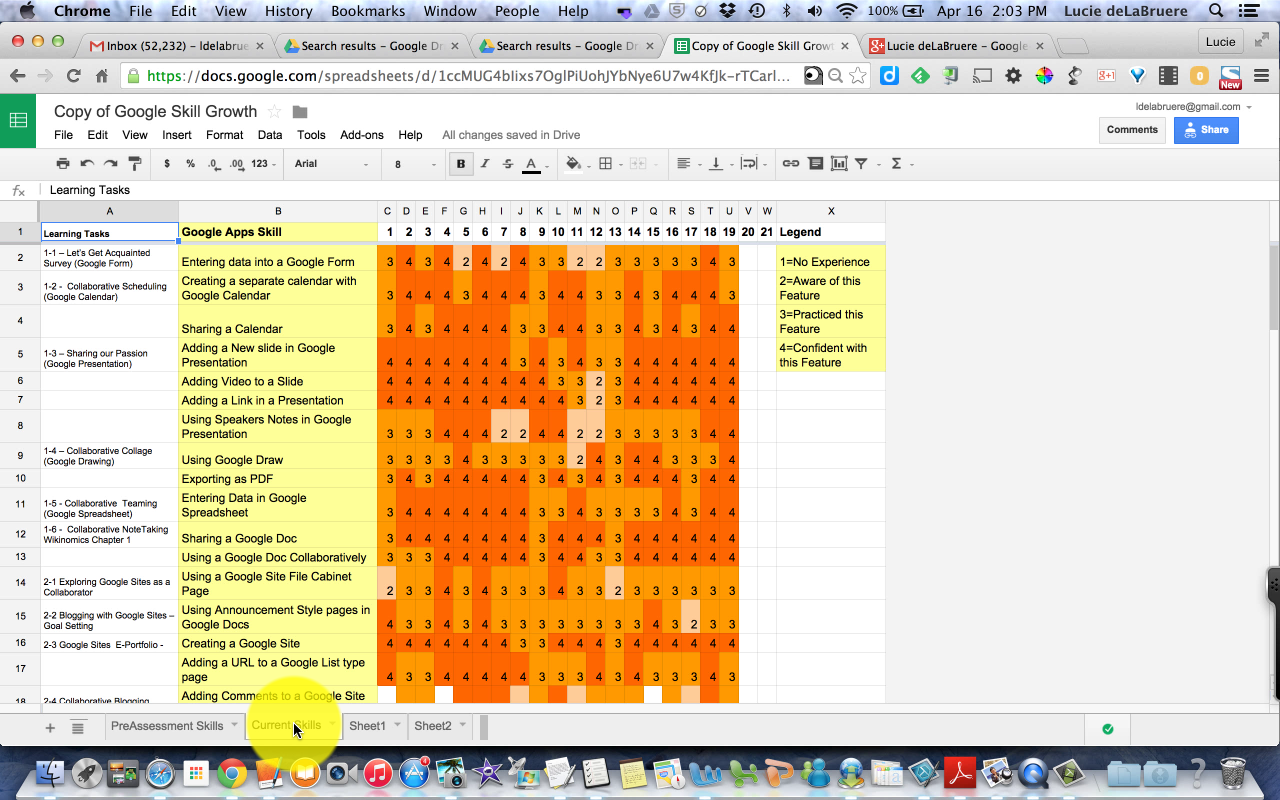Open iTunes from the Dock
Image resolution: width=1280 pixels, height=800 pixels.
tap(377, 772)
